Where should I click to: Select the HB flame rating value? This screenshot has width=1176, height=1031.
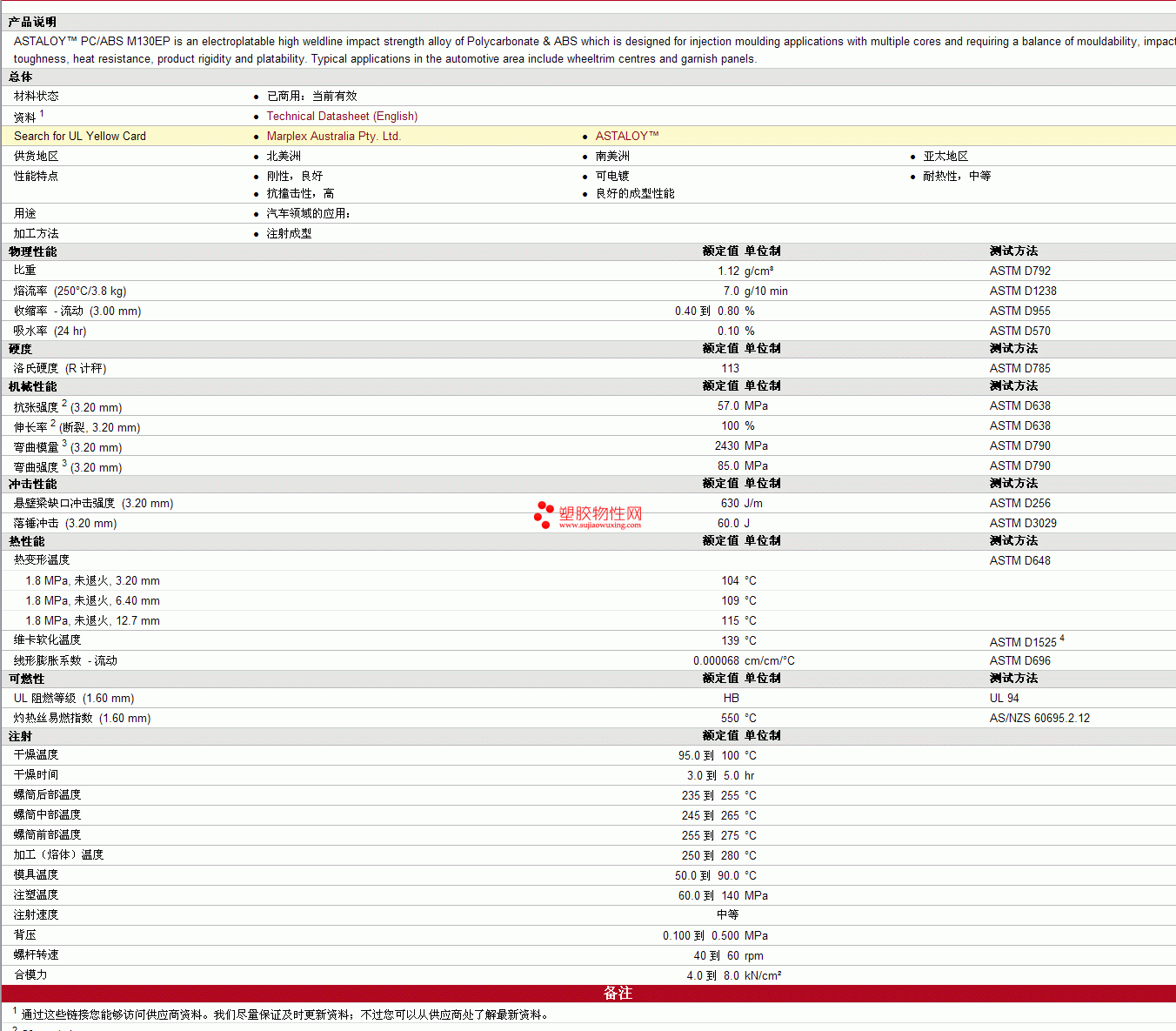click(x=731, y=698)
